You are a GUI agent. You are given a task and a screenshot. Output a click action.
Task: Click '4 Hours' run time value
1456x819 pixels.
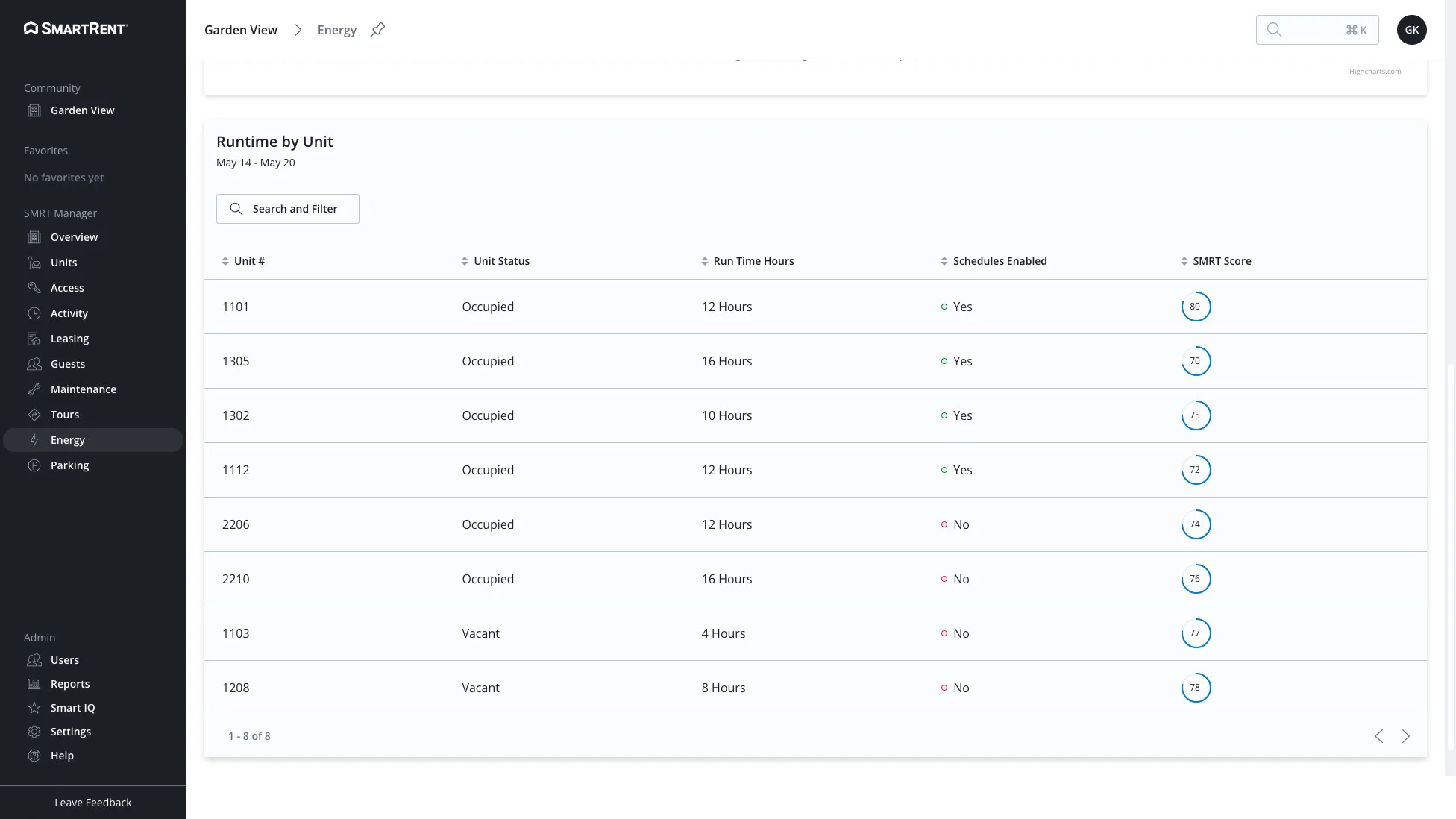(x=724, y=633)
